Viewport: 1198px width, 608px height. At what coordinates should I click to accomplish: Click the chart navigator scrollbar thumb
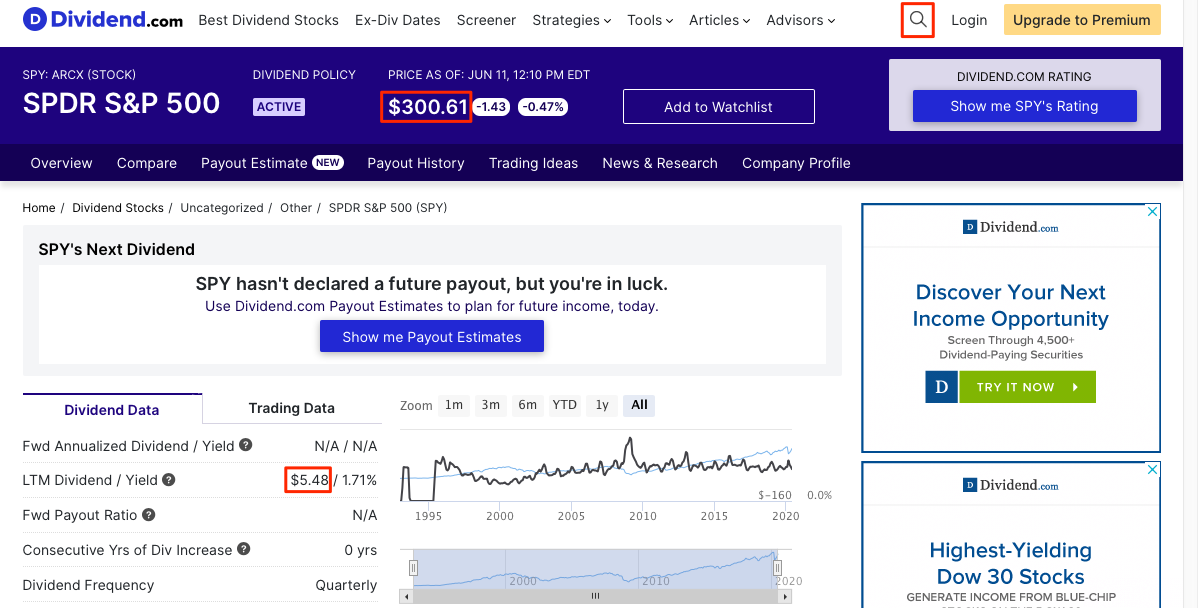click(x=595, y=597)
